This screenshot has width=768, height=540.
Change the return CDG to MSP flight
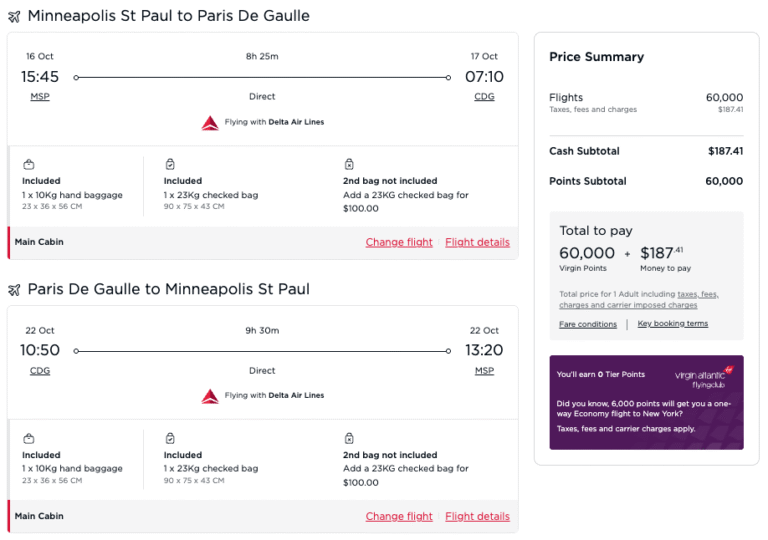click(399, 516)
